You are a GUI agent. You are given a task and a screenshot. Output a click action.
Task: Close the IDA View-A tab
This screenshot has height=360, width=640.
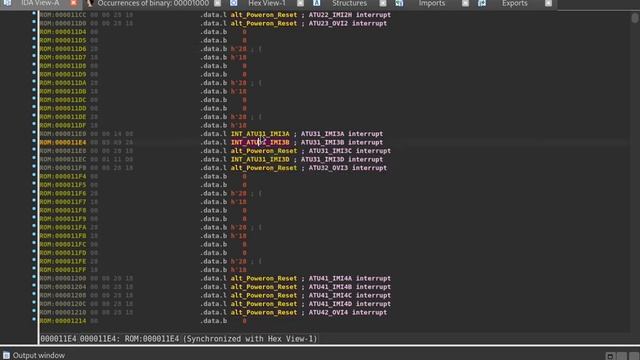[73, 3]
